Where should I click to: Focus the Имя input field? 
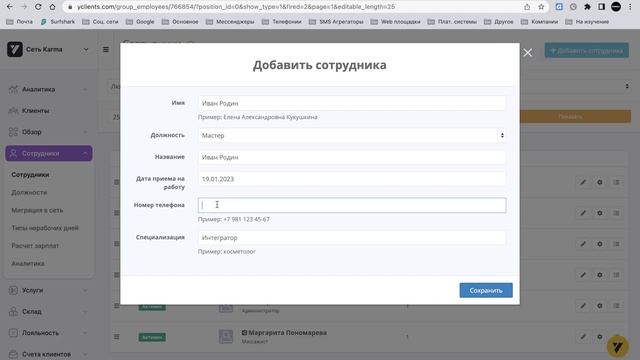tap(352, 103)
